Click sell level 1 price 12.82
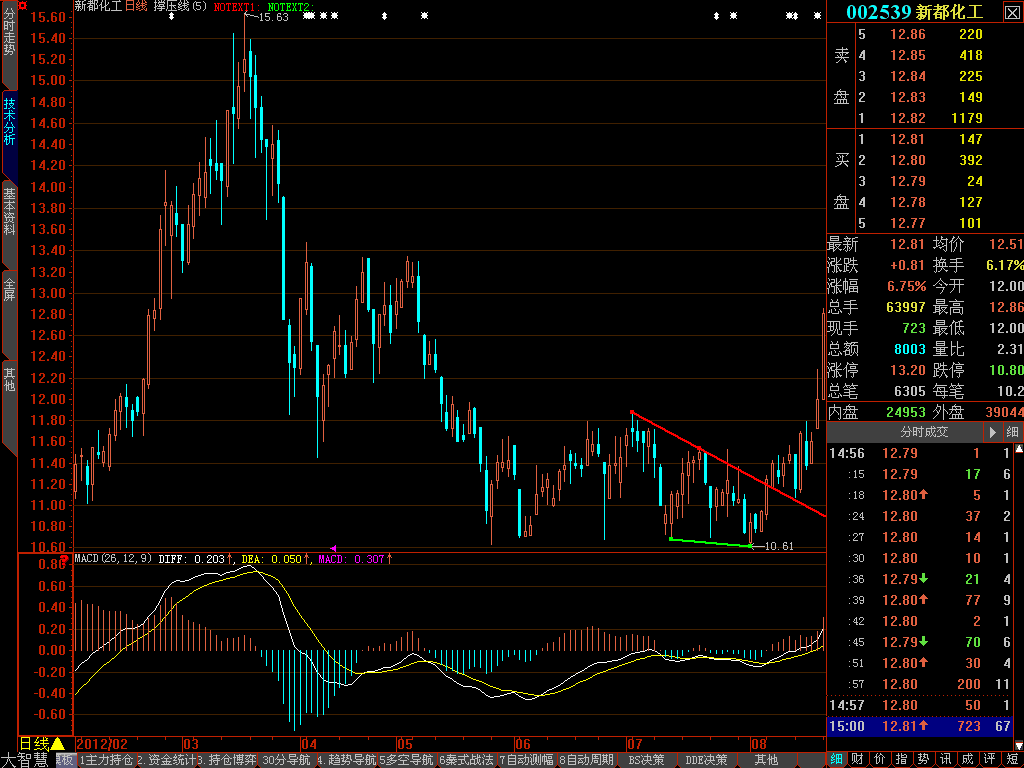The image size is (1024, 768). coord(908,118)
